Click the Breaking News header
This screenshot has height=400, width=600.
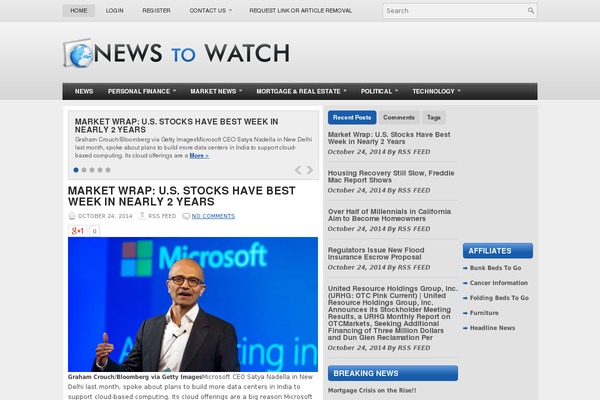[393, 373]
